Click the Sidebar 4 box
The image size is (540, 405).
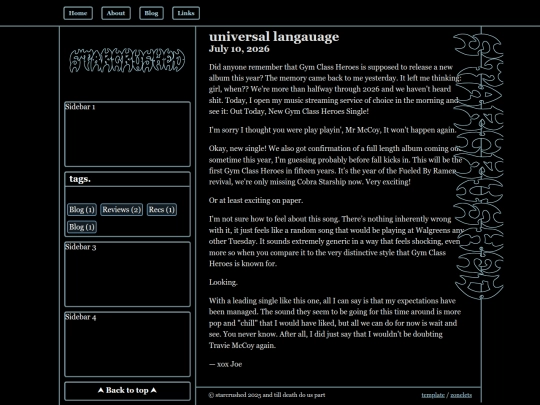[x=127, y=344]
